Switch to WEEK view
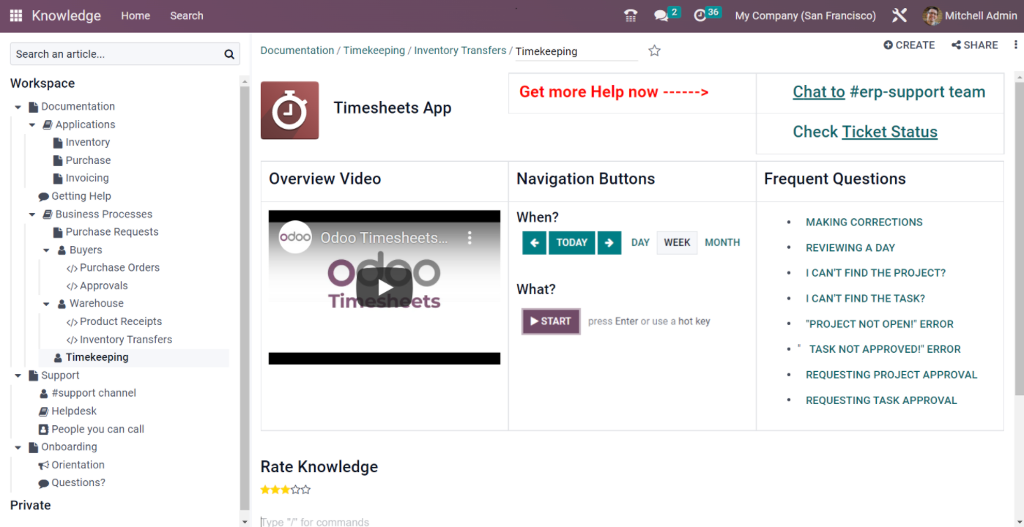 [677, 243]
